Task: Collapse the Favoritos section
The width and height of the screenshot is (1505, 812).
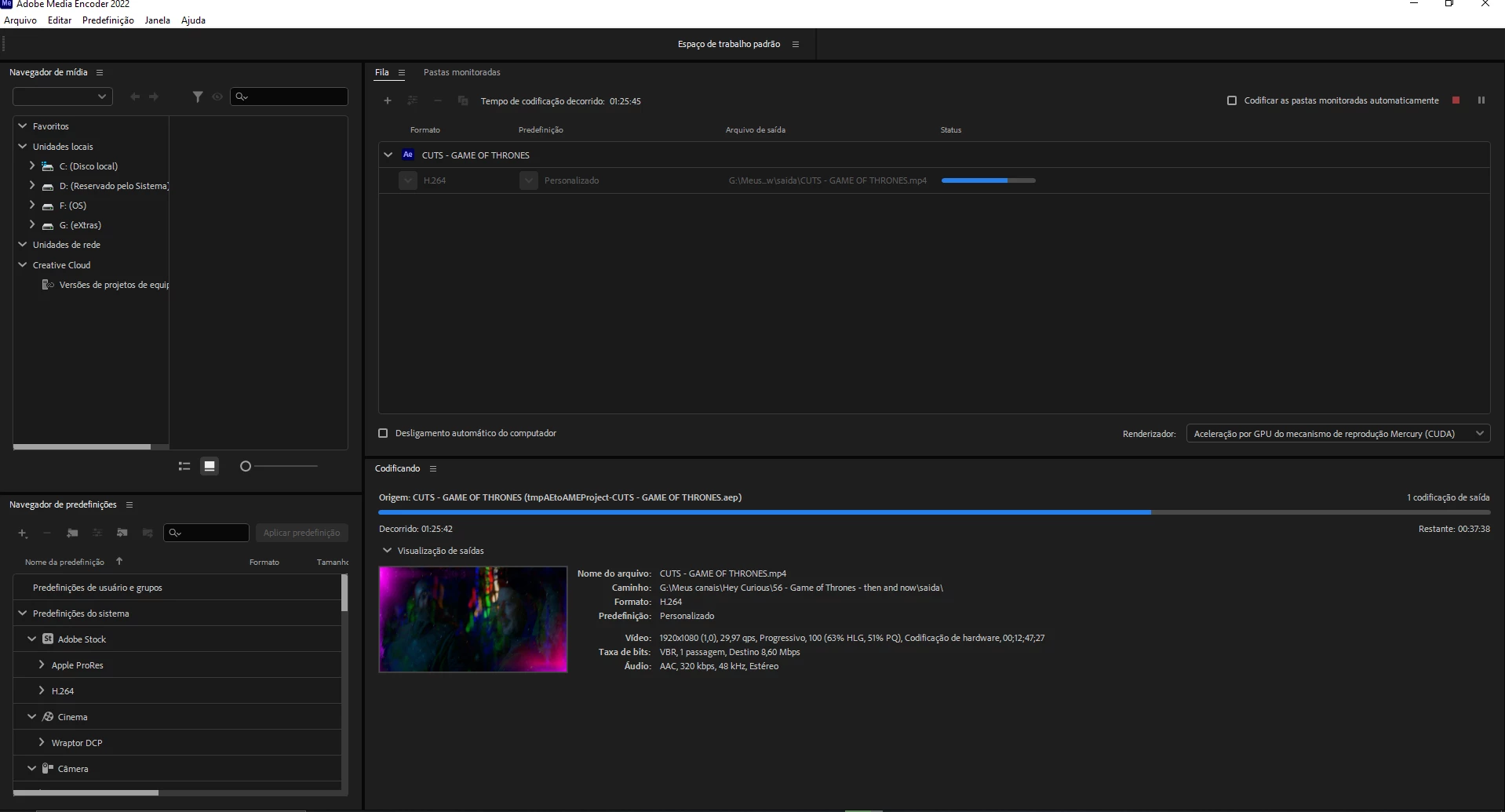Action: [23, 126]
